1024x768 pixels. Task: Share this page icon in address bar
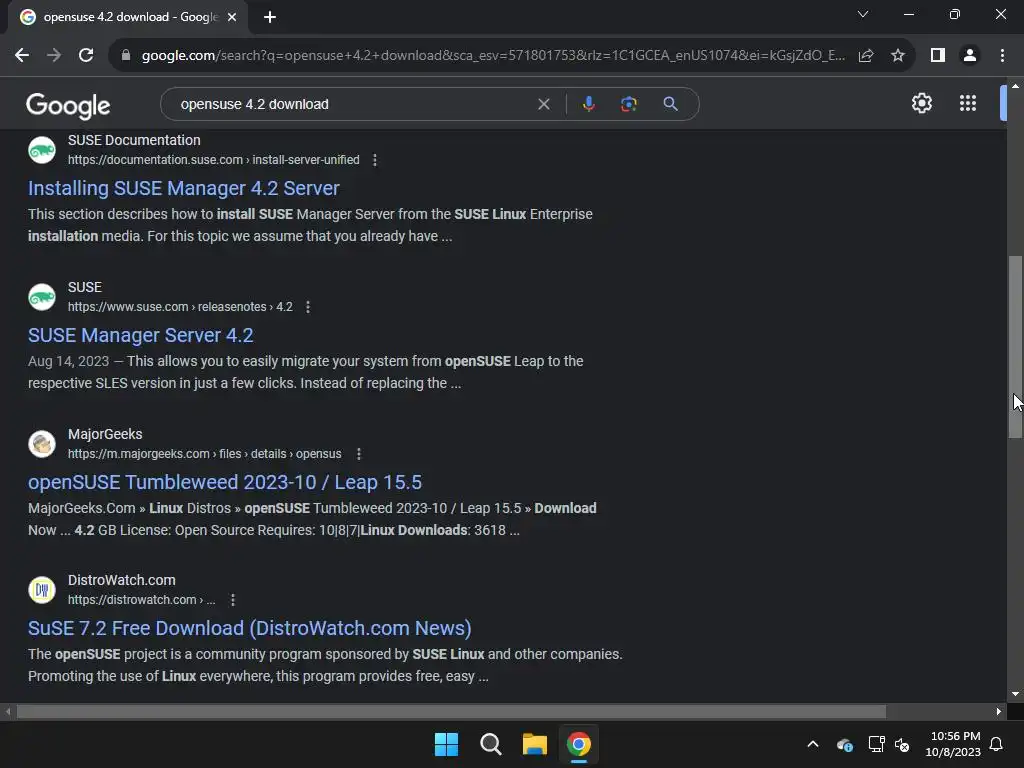point(866,56)
